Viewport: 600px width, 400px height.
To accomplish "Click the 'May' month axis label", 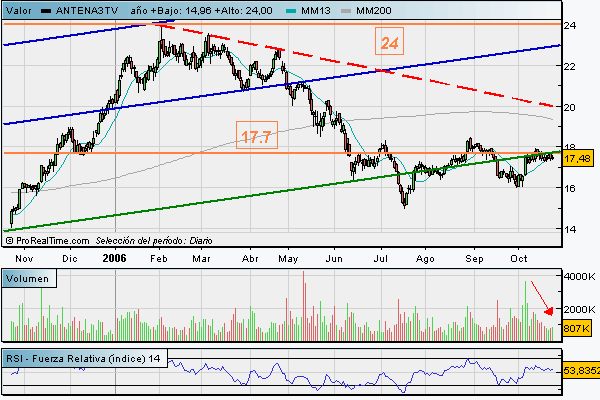I will (288, 259).
